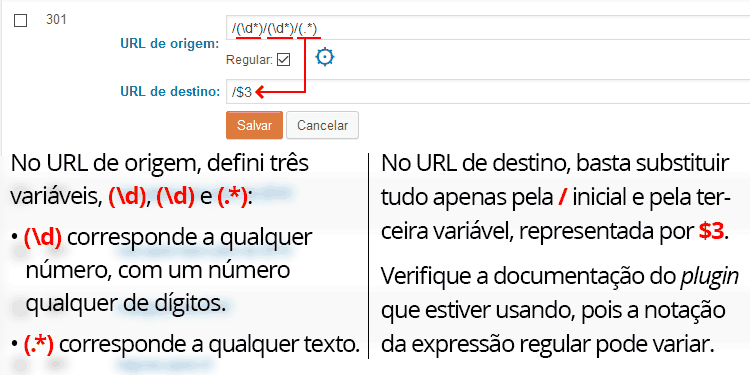Uncheck the Regular expression checkbox
750x375 pixels.
(x=284, y=60)
